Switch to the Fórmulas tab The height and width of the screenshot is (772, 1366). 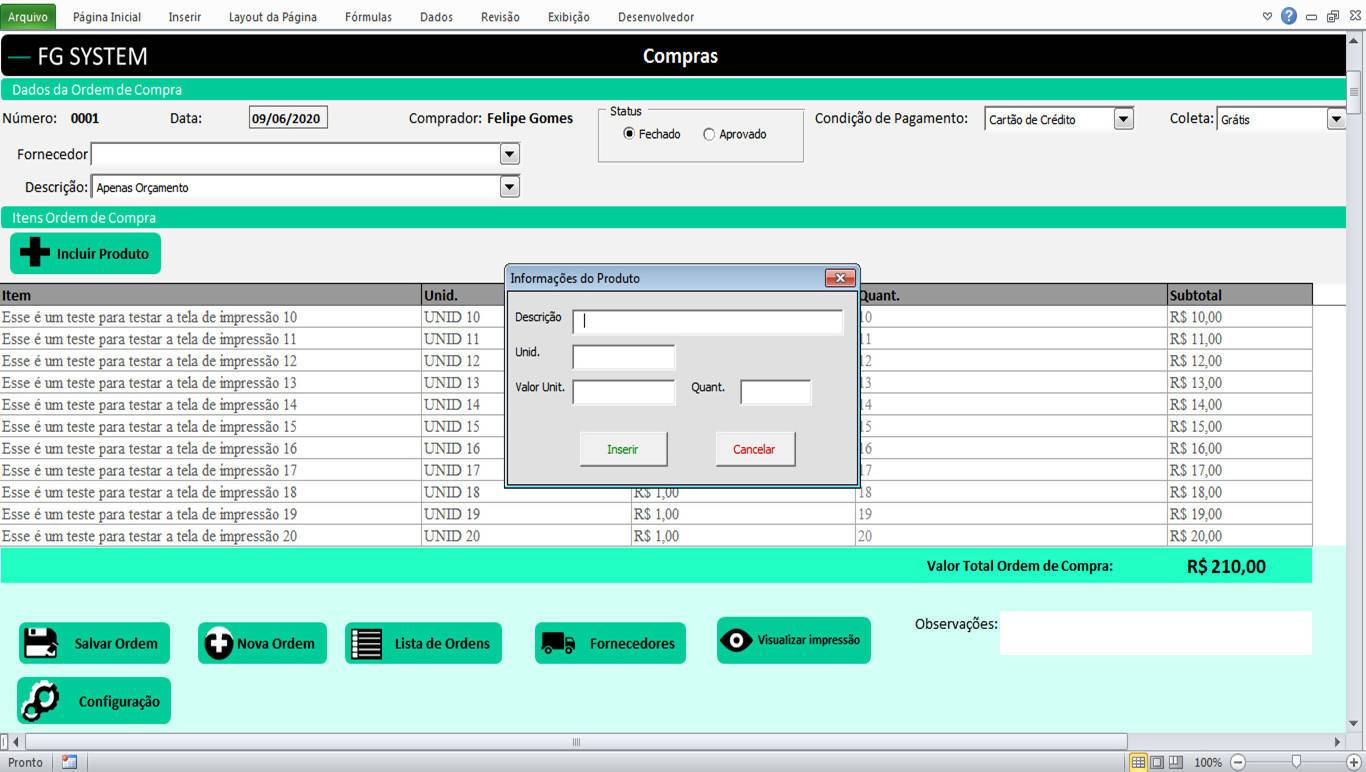pos(368,17)
